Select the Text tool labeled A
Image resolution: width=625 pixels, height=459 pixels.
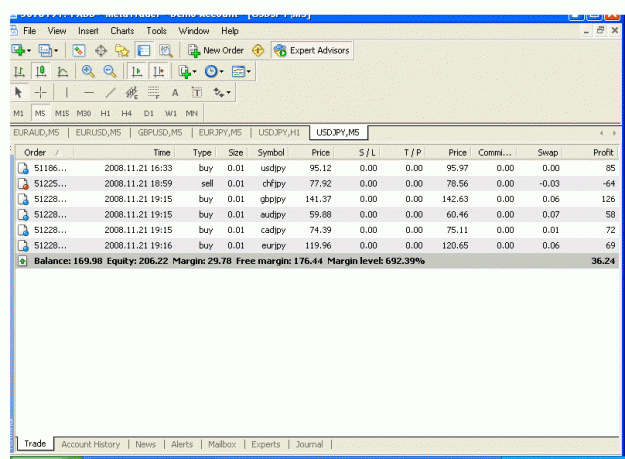coord(175,93)
